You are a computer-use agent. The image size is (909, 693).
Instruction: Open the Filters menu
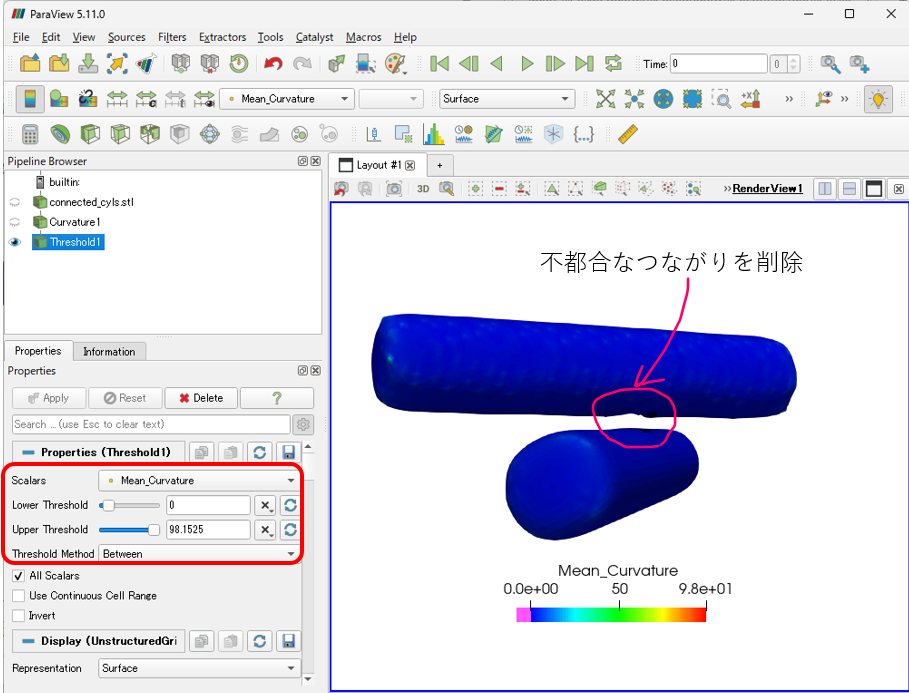[172, 37]
